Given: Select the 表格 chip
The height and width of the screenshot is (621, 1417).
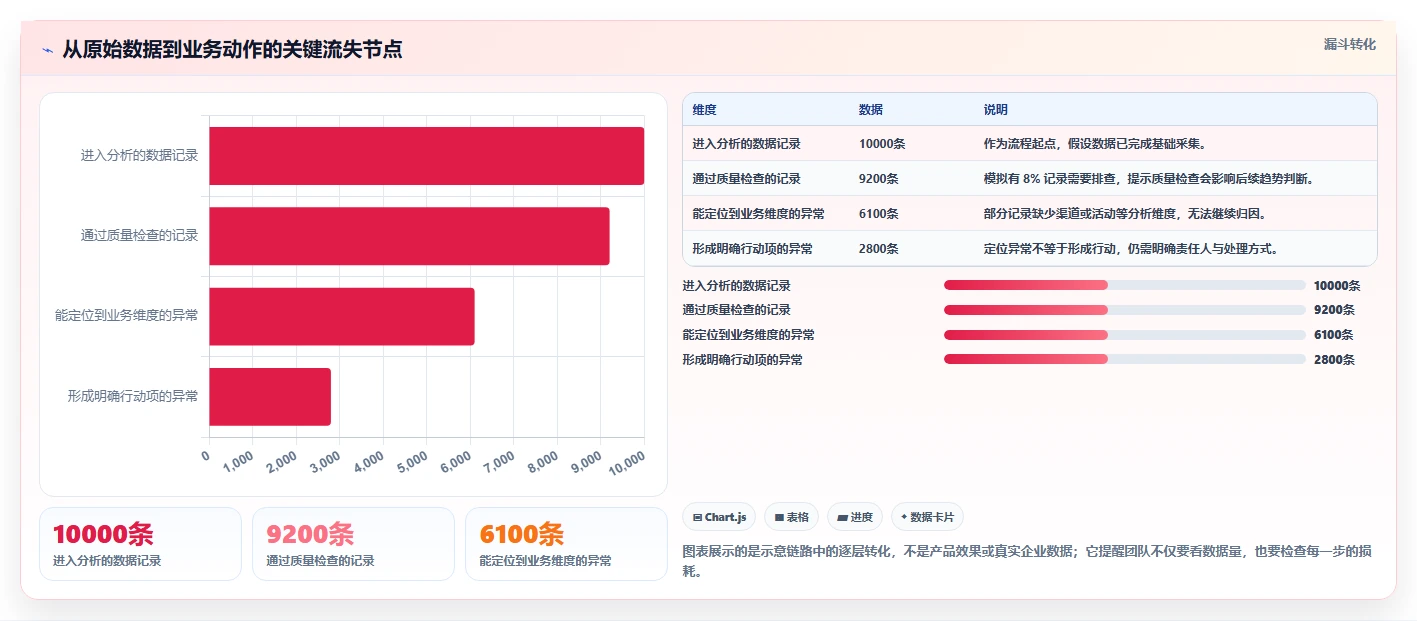Looking at the screenshot, I should point(791,517).
